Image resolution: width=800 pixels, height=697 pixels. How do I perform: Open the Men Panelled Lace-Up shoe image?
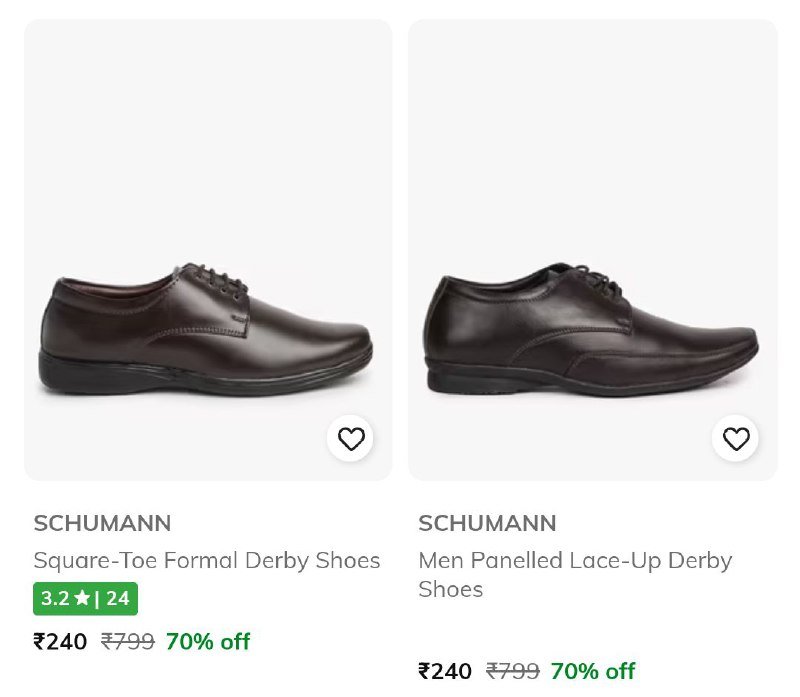click(592, 250)
